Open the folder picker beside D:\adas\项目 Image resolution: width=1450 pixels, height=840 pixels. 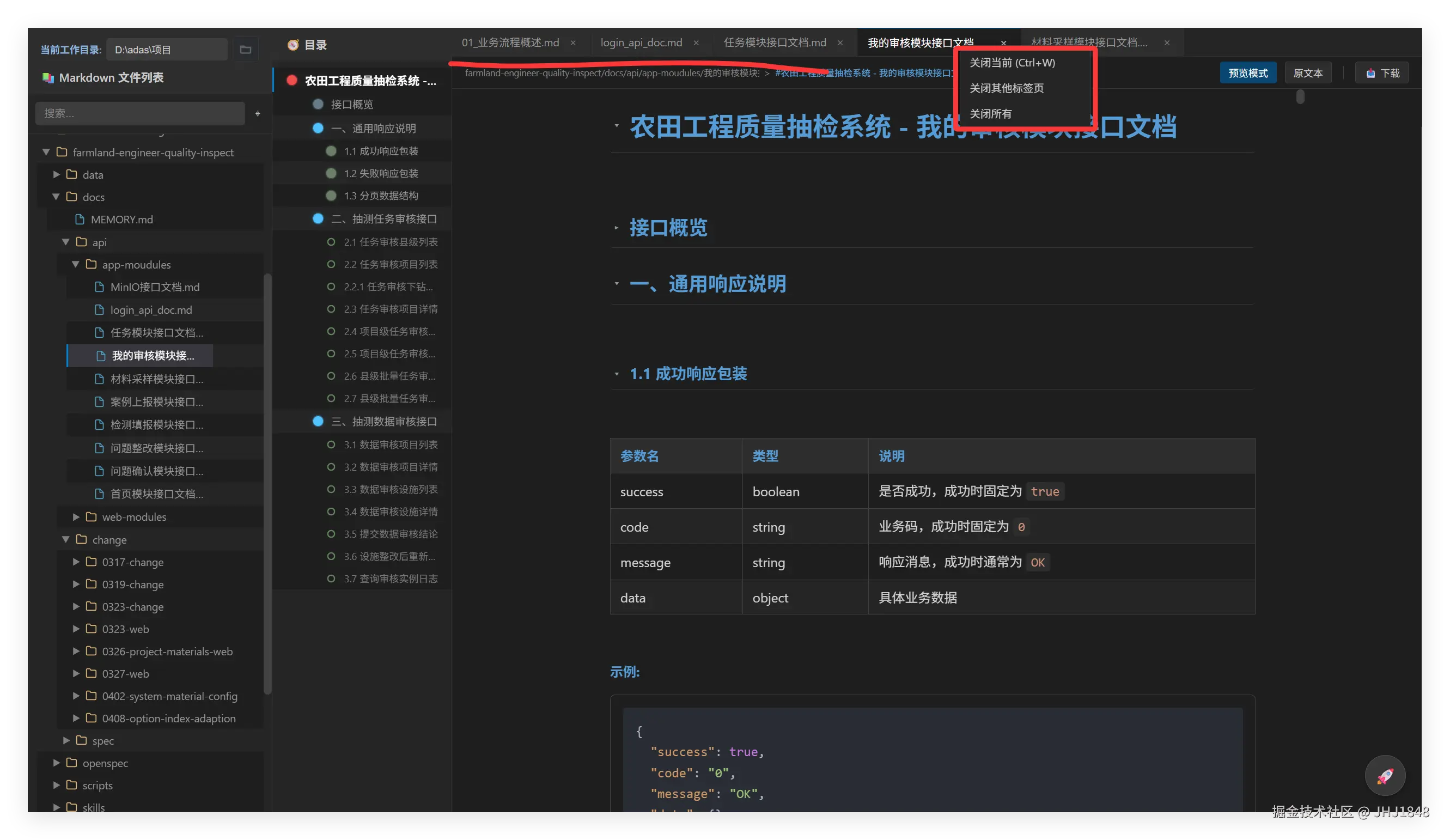246,50
